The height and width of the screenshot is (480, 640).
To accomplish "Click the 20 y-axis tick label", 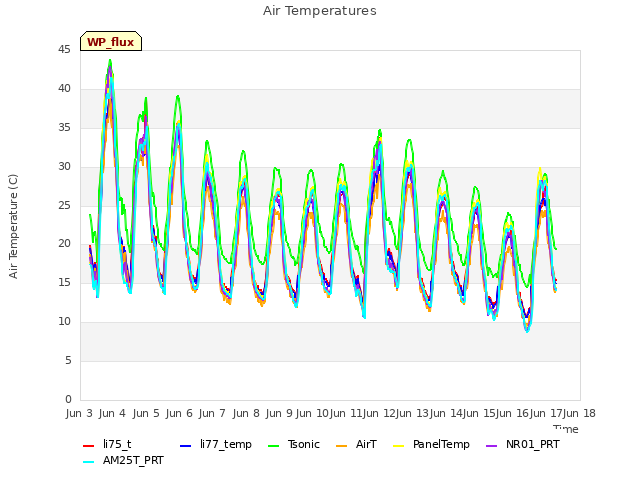I will point(64,244).
